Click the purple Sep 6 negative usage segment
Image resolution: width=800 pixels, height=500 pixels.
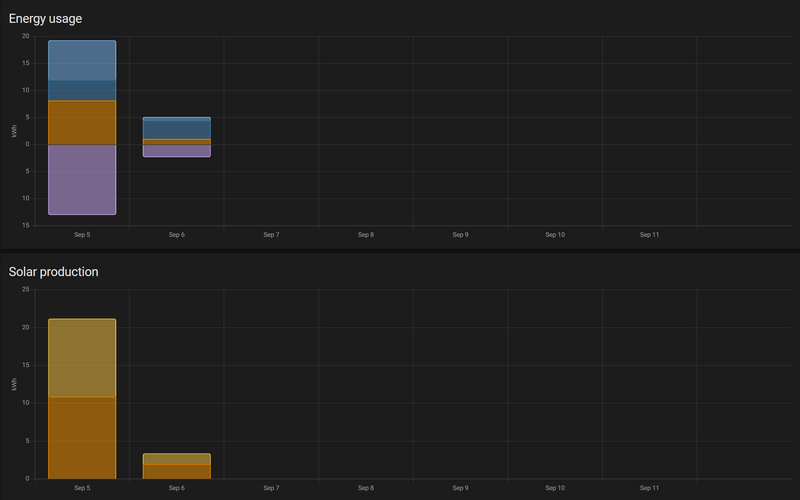177,151
